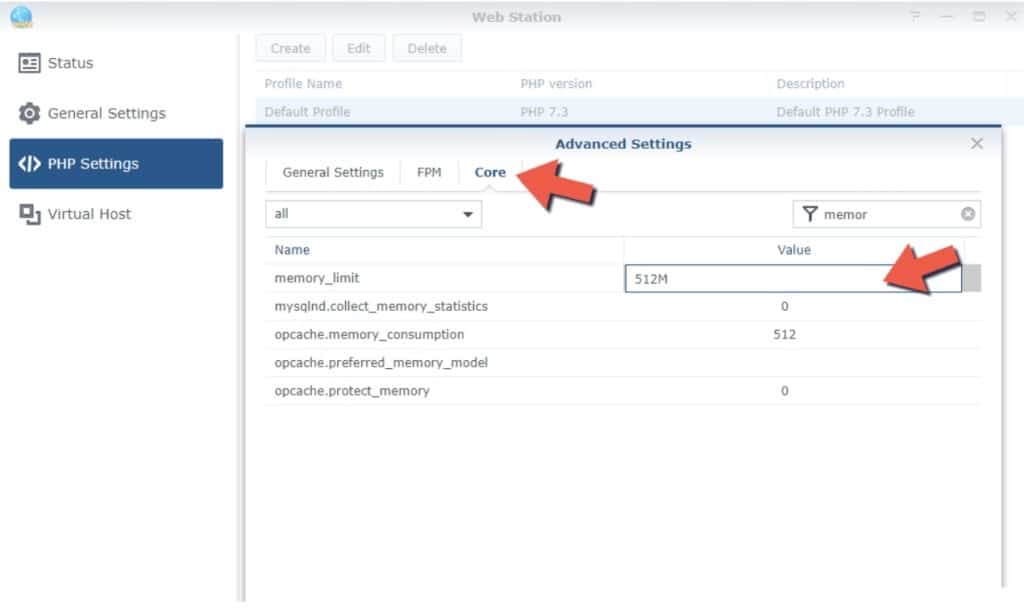Click the scrollbar beside memory_limit value
1024x613 pixels.
click(x=972, y=278)
